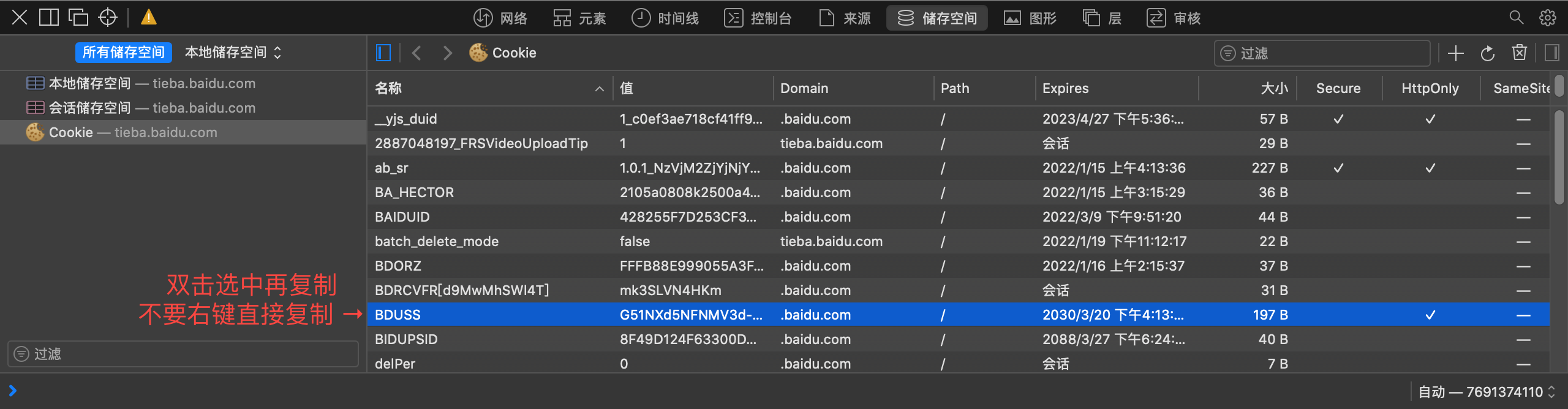The width and height of the screenshot is (1568, 409).
Task: Select the BAIDUID cookie row name
Action: 402,217
